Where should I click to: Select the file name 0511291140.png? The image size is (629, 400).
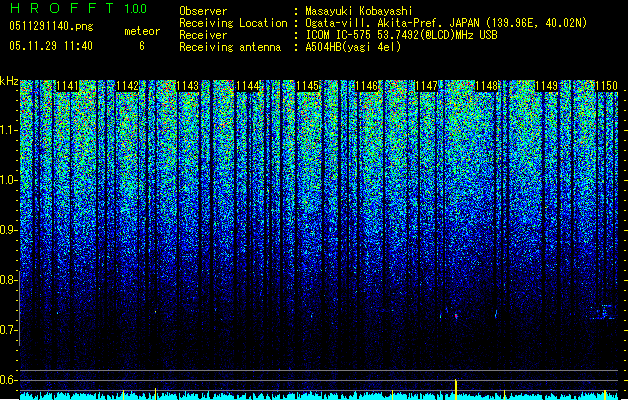51,26
